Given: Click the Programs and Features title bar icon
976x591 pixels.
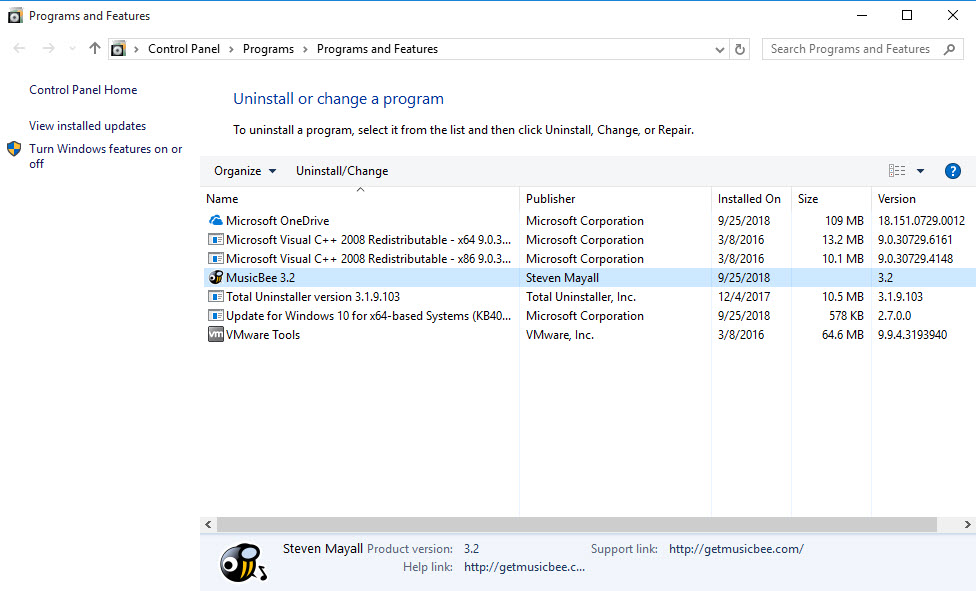Looking at the screenshot, I should tap(15, 16).
